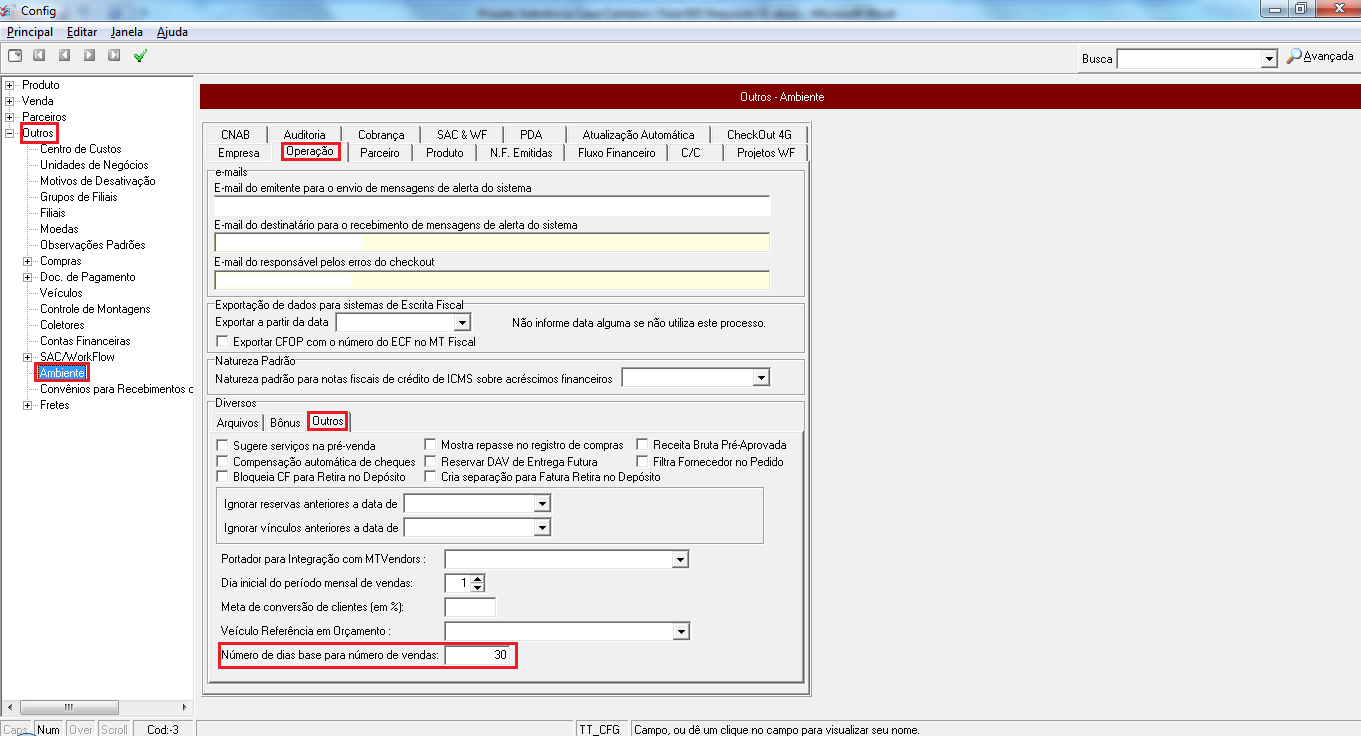Open the Exportar a partir da data dropdown
The height and width of the screenshot is (736, 1361).
point(462,323)
